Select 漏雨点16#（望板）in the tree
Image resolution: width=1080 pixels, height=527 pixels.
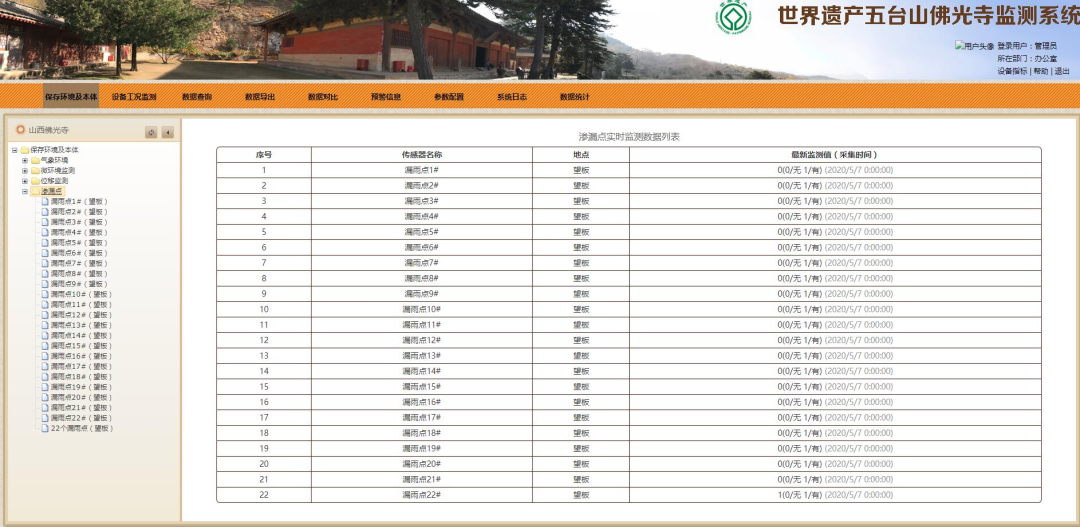(81, 356)
